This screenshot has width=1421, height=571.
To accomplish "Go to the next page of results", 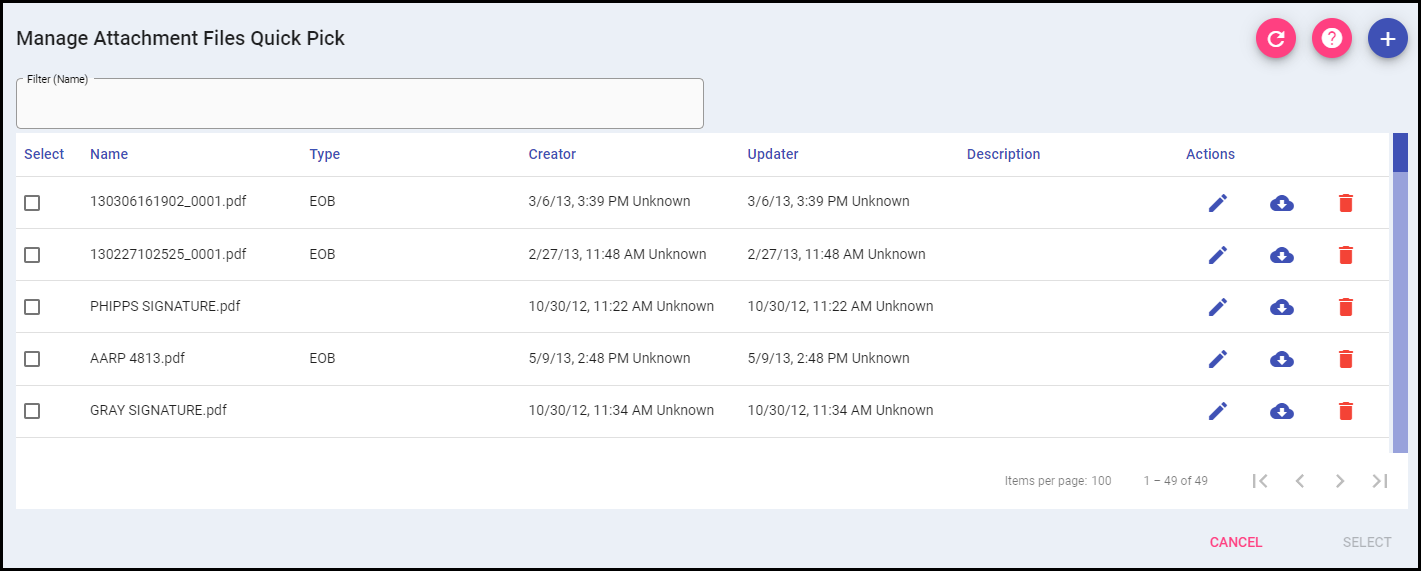I will 1340,481.
